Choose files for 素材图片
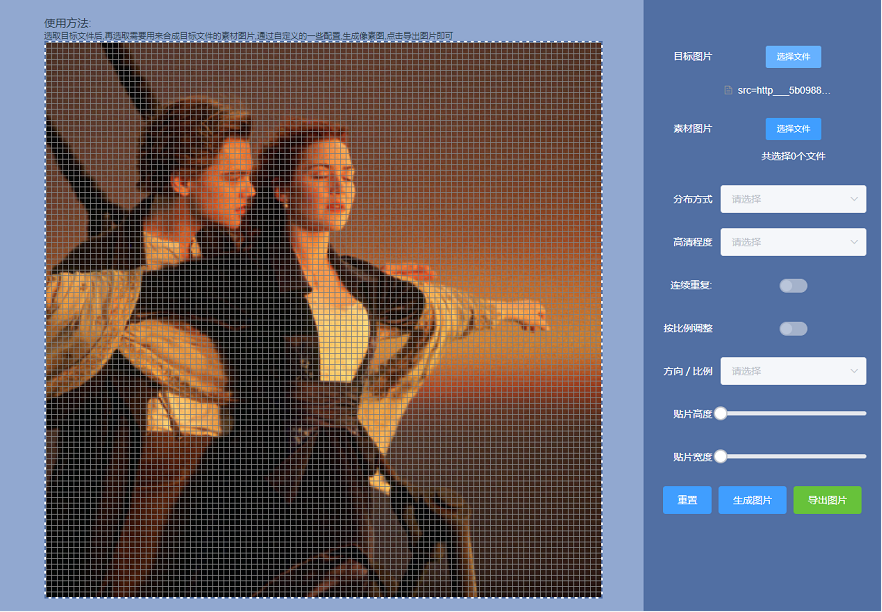This screenshot has height=612, width=882. (793, 129)
